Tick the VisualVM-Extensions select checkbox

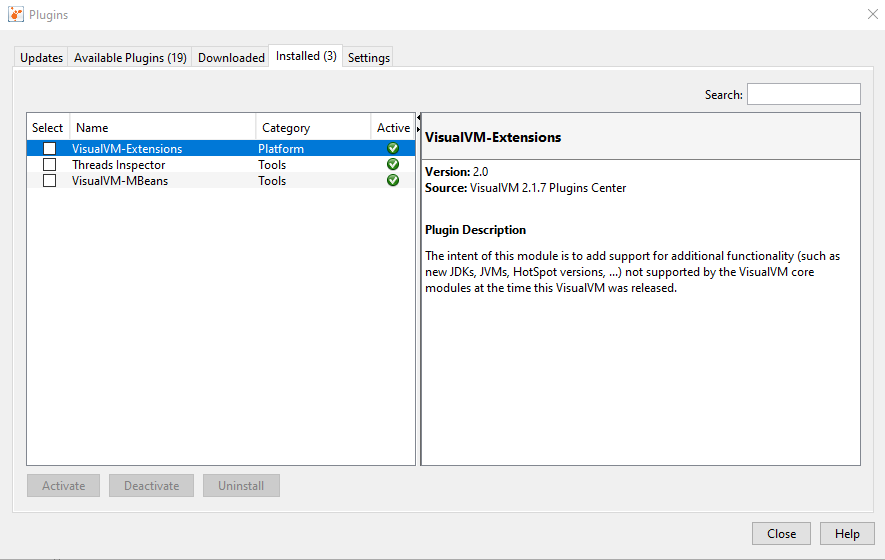[49, 149]
